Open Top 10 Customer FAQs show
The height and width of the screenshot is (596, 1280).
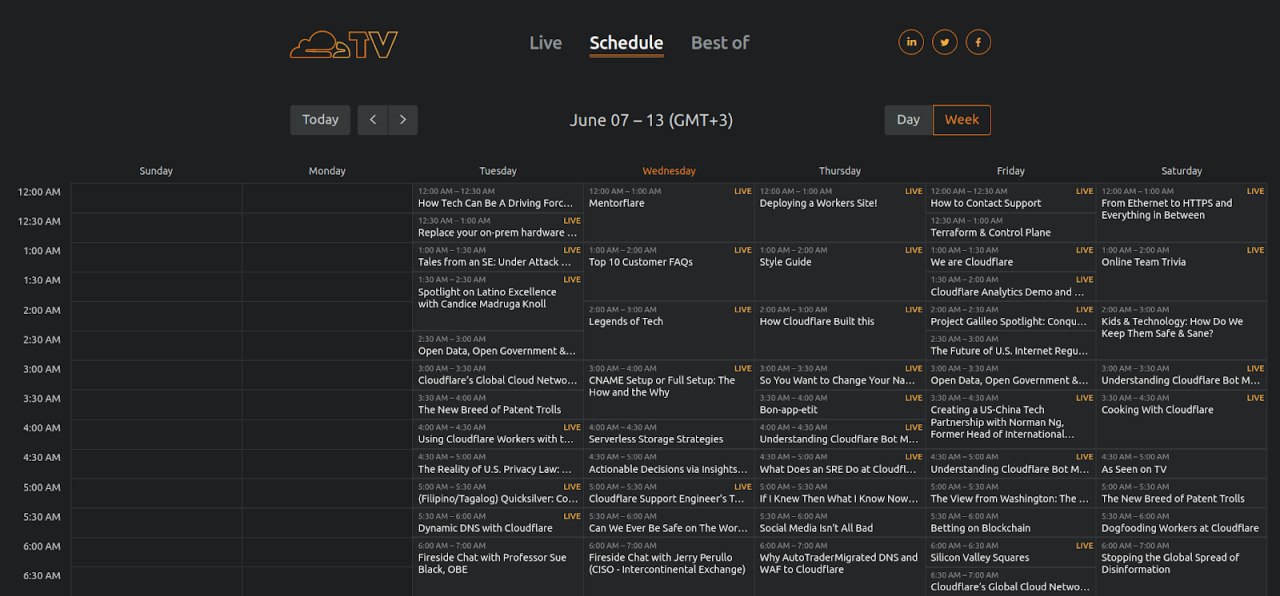[x=668, y=271]
